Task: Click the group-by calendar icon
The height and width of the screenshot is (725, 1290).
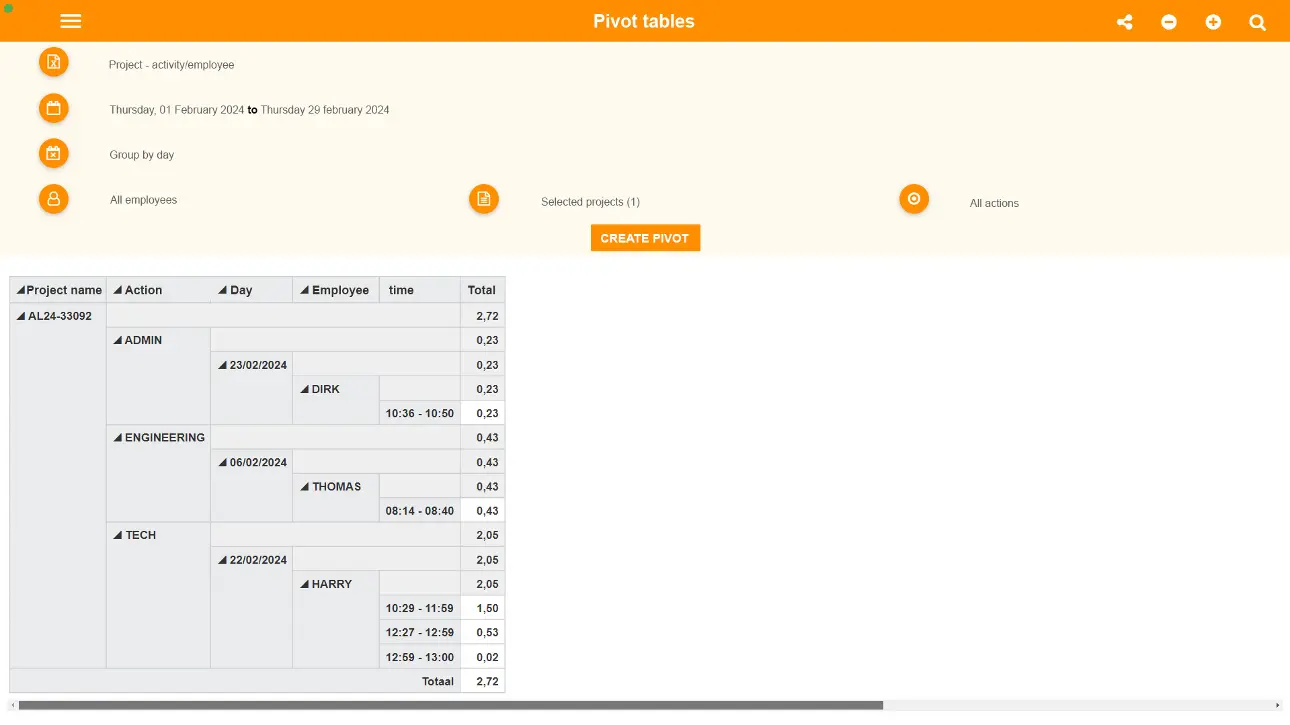Action: [x=54, y=153]
